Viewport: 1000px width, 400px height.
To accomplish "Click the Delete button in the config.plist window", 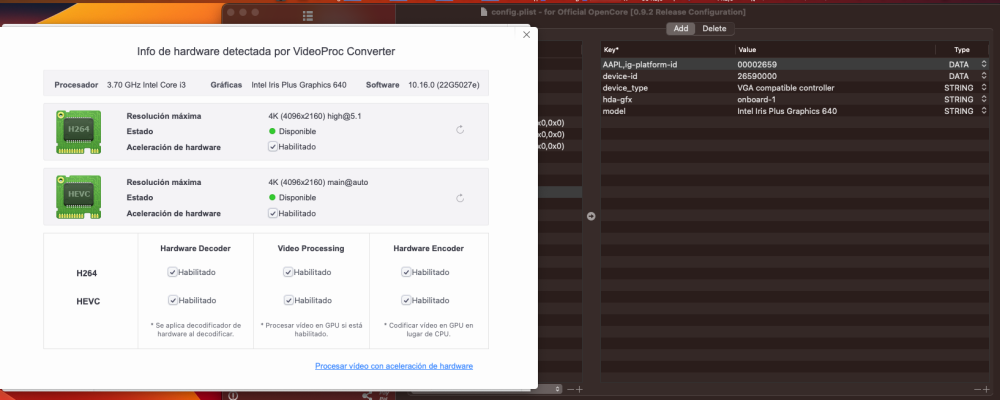I will click(714, 29).
